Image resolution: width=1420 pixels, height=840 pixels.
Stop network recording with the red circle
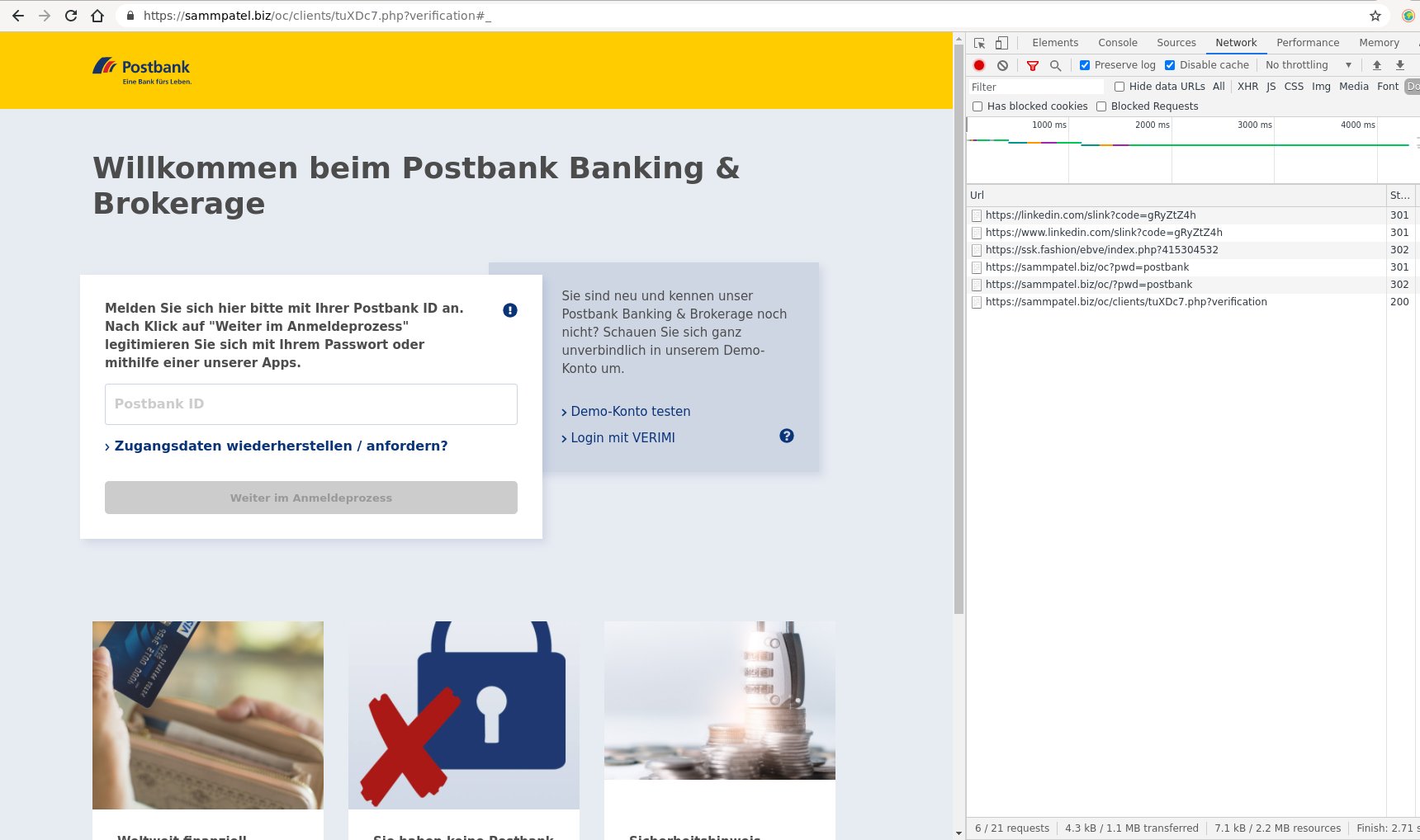pyautogui.click(x=979, y=65)
